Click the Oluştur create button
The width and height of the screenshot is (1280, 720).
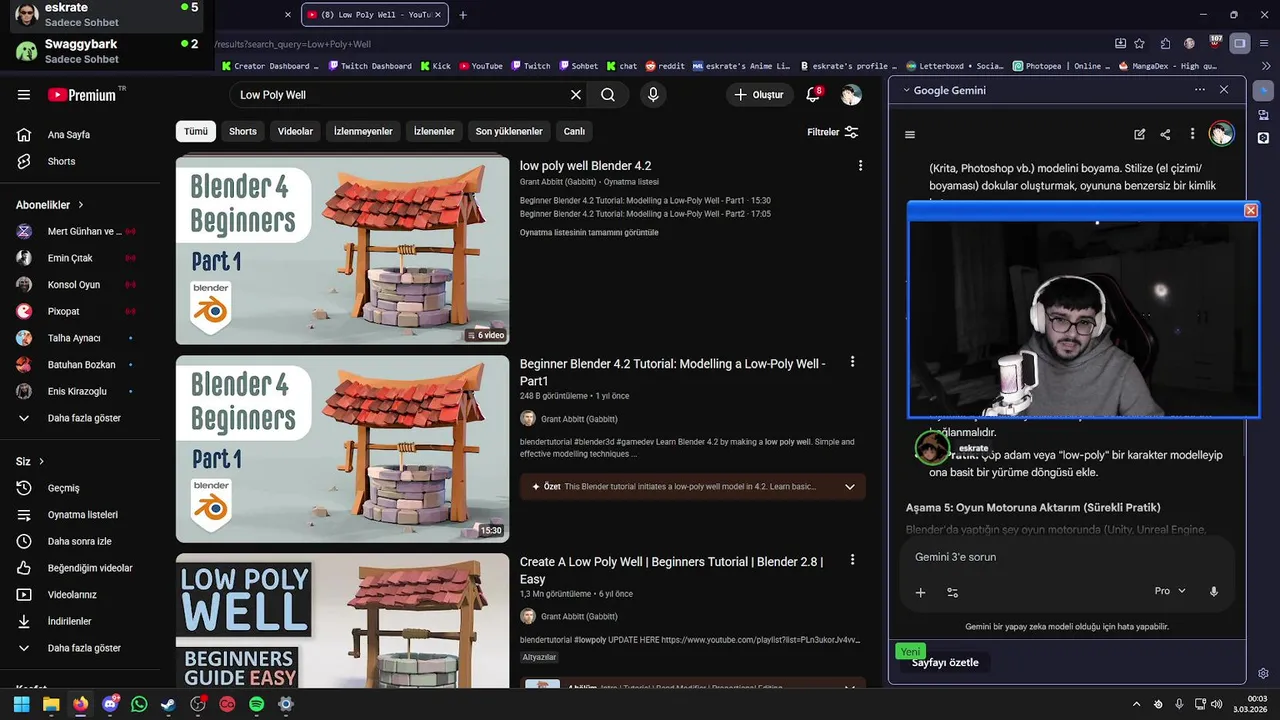[759, 95]
